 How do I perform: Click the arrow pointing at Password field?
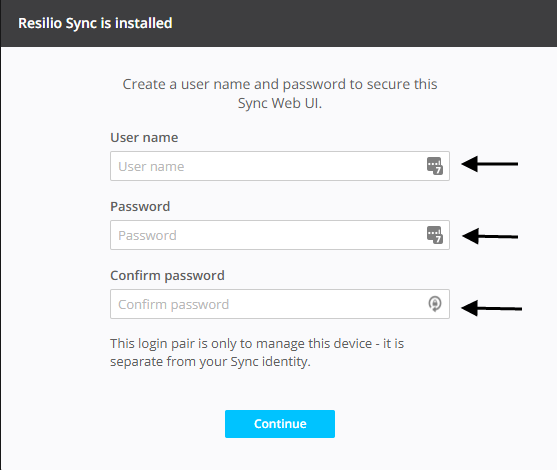click(490, 236)
